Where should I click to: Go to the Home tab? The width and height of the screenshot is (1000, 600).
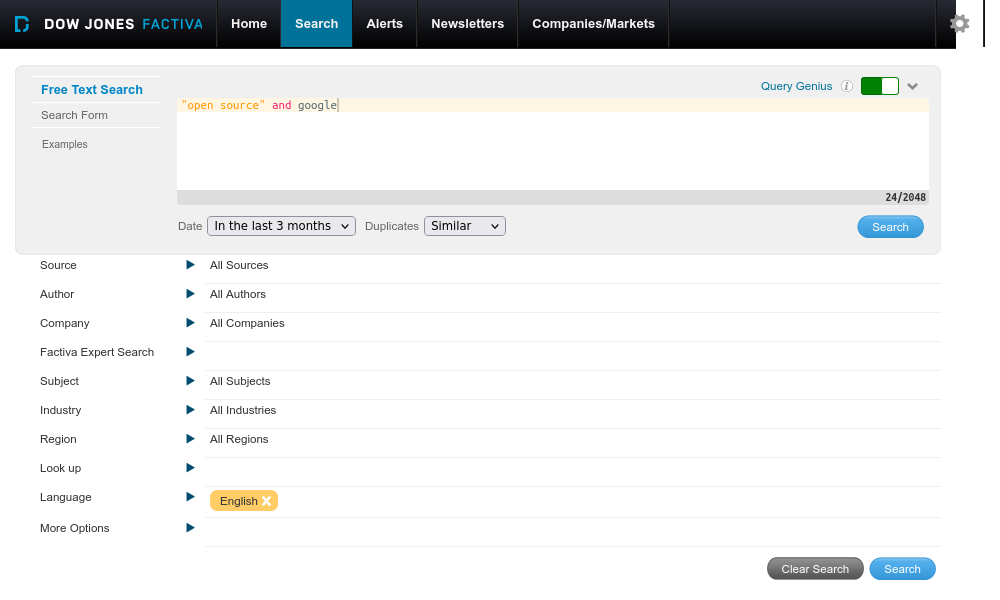[249, 24]
